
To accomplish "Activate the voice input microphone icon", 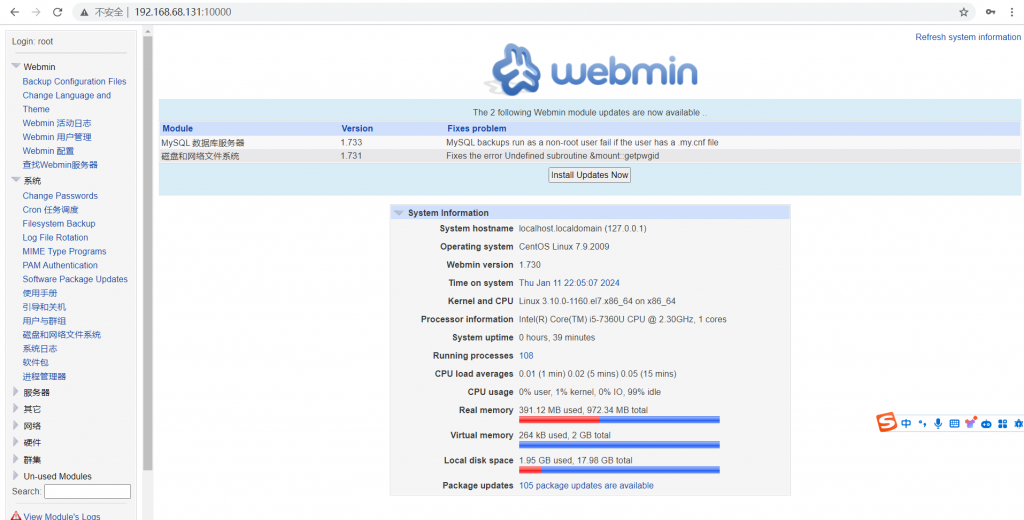I will (x=938, y=424).
